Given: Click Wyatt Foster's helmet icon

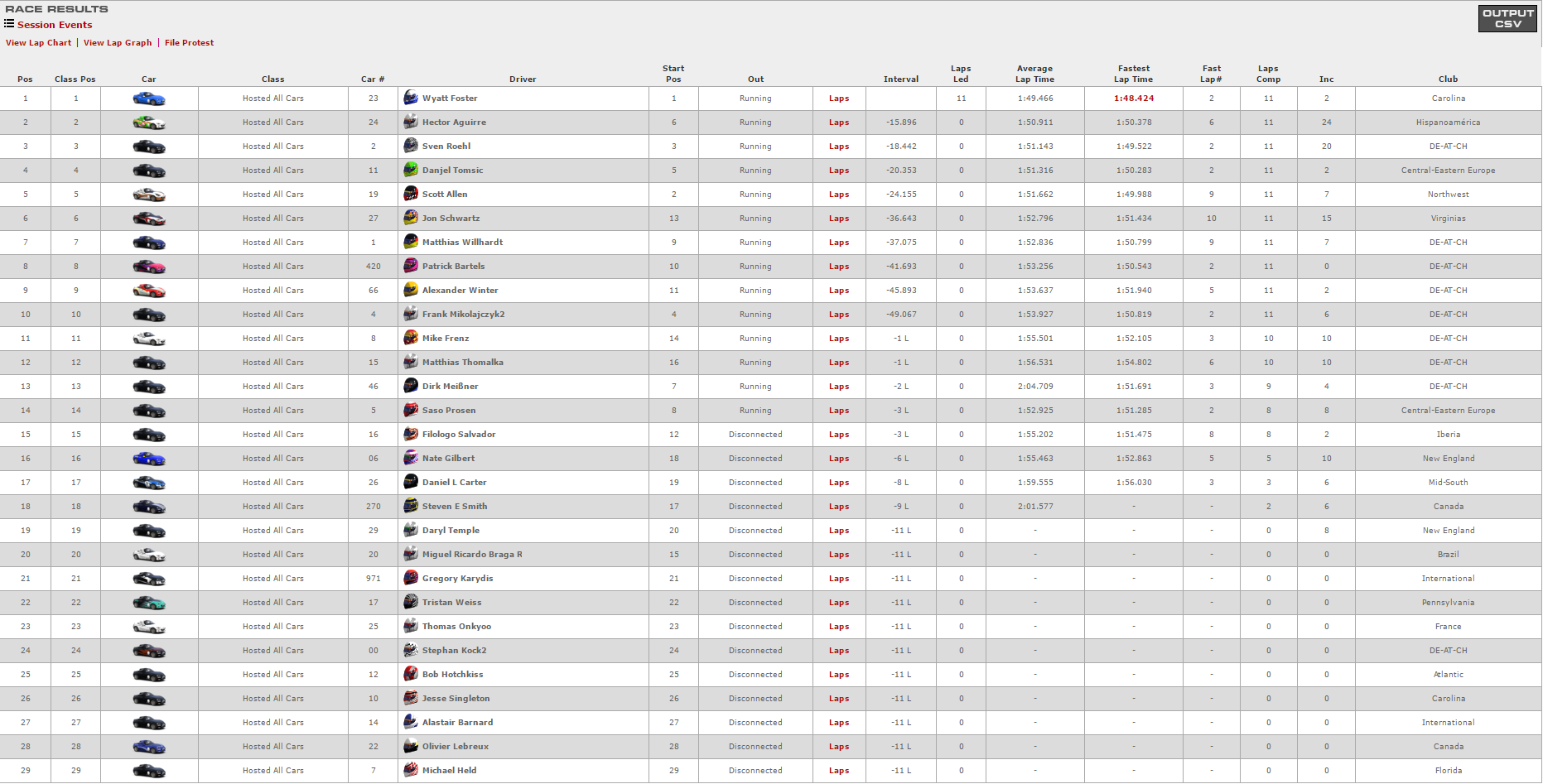Looking at the screenshot, I should (x=411, y=99).
